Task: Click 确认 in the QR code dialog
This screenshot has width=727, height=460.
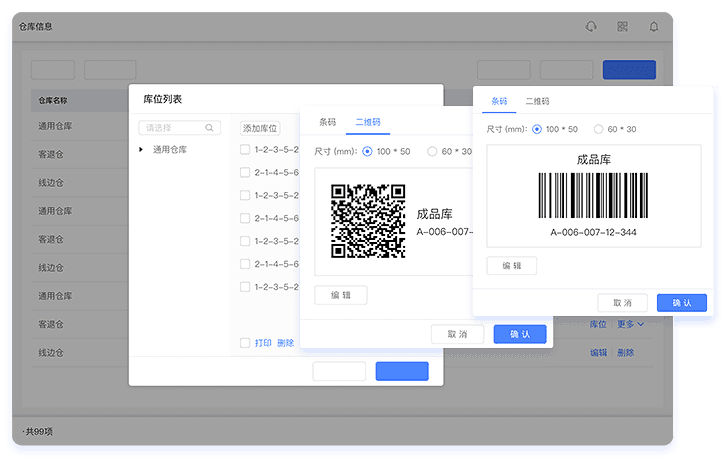Action: click(520, 334)
